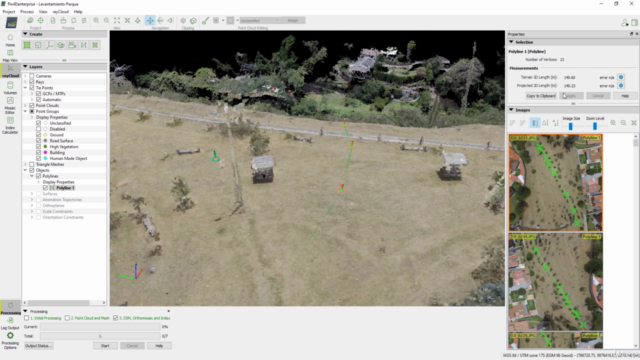Collapse the Tie Points tree node
The width and height of the screenshot is (640, 360).
(x=25, y=88)
